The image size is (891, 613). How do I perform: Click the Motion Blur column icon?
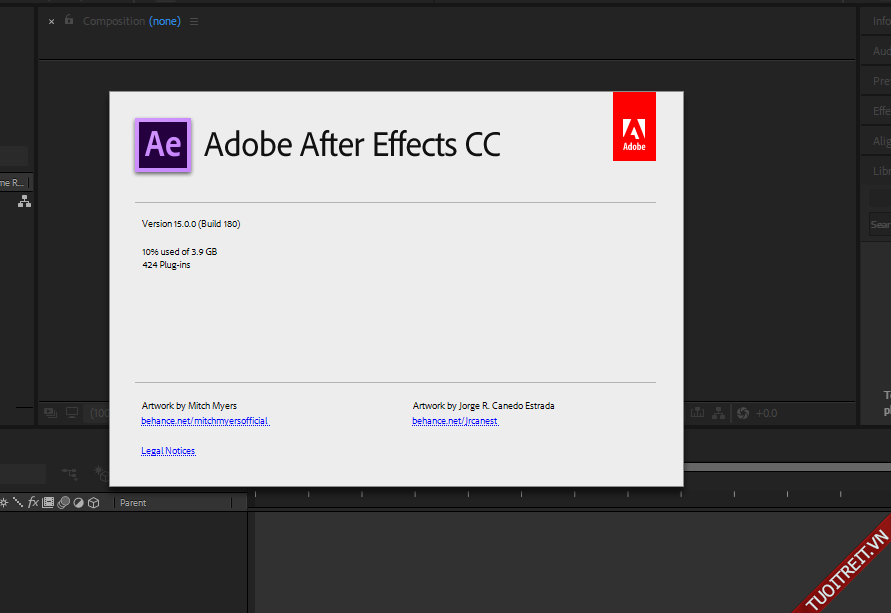(x=63, y=503)
